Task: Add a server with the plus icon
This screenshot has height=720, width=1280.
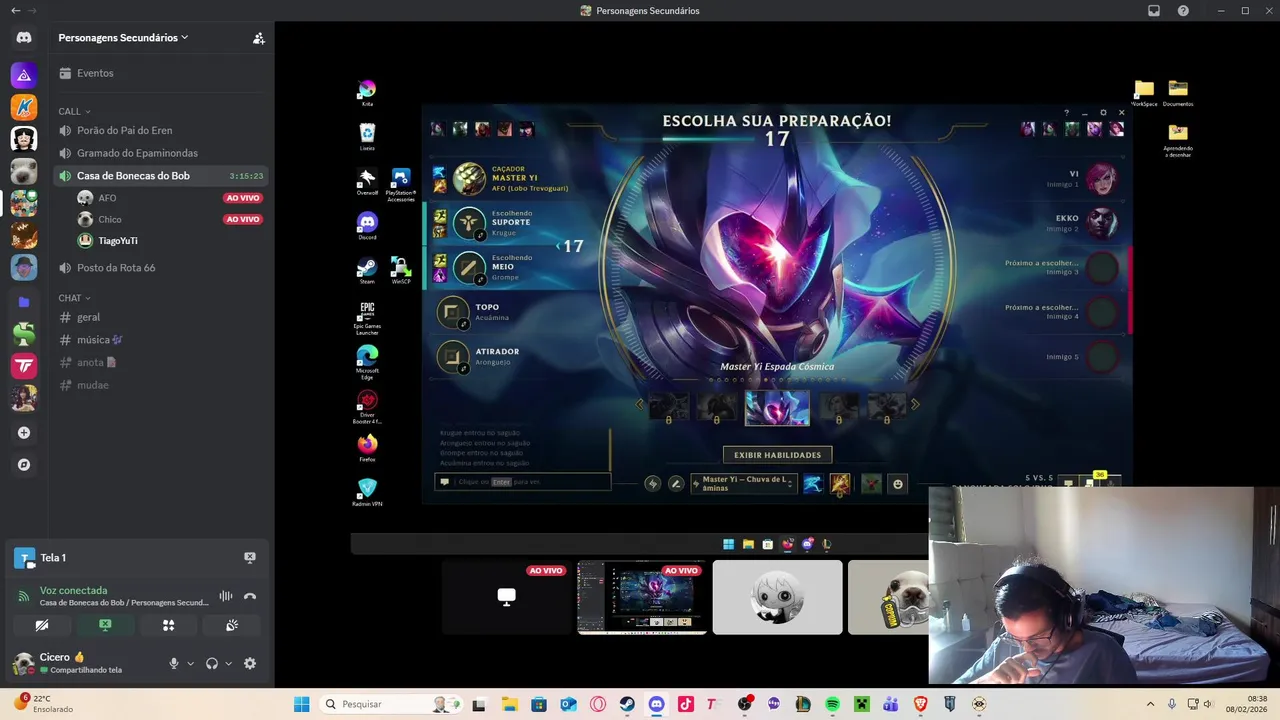Action: click(24, 433)
